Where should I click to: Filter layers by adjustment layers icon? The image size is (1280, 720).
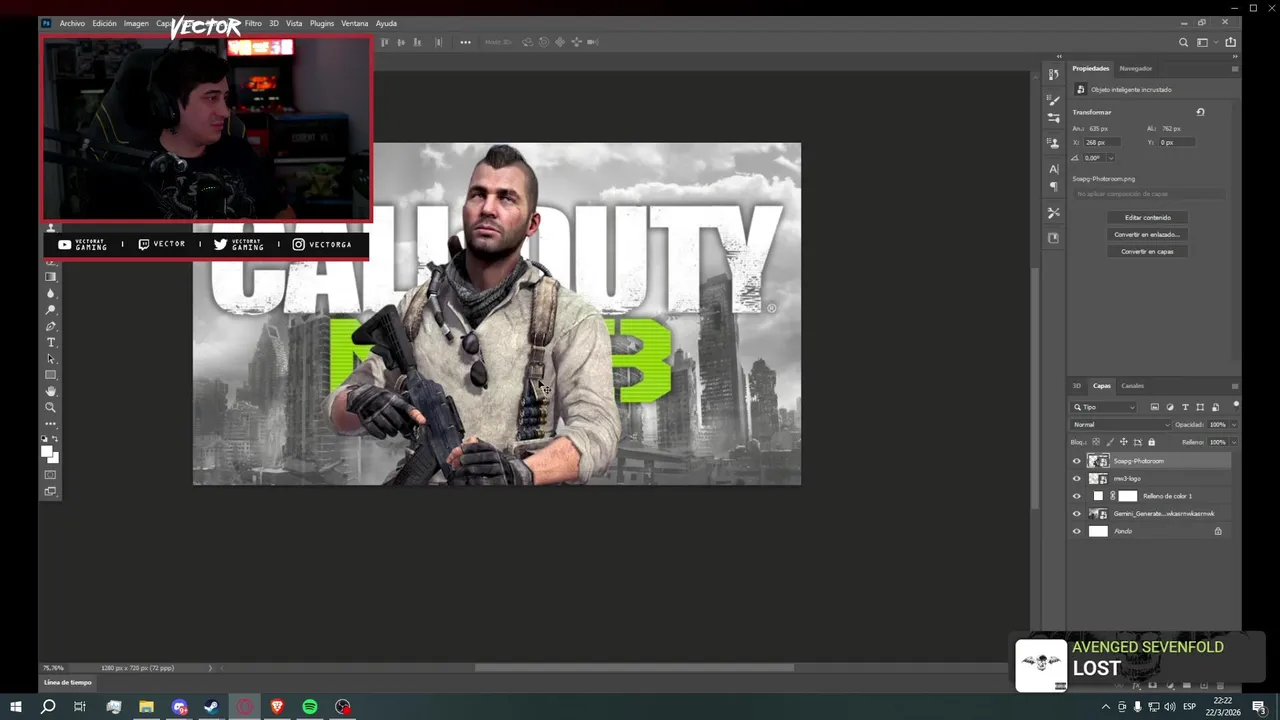point(1170,407)
